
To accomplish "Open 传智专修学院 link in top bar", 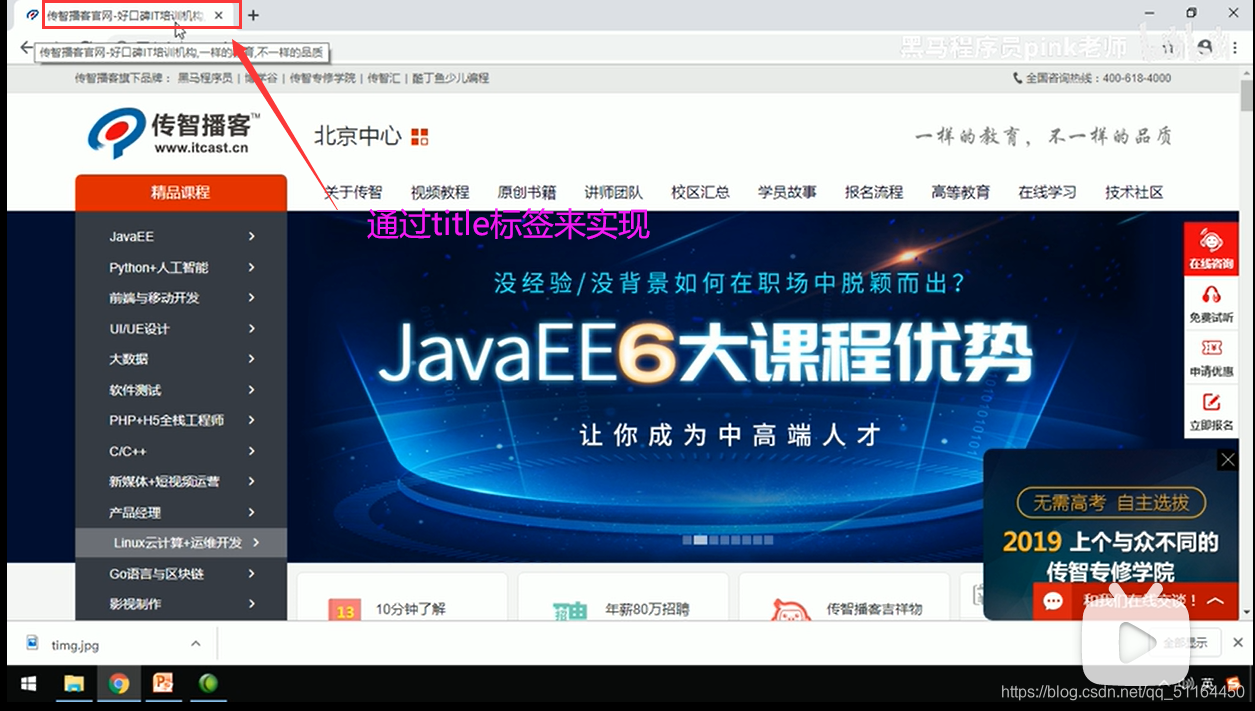I will click(322, 78).
